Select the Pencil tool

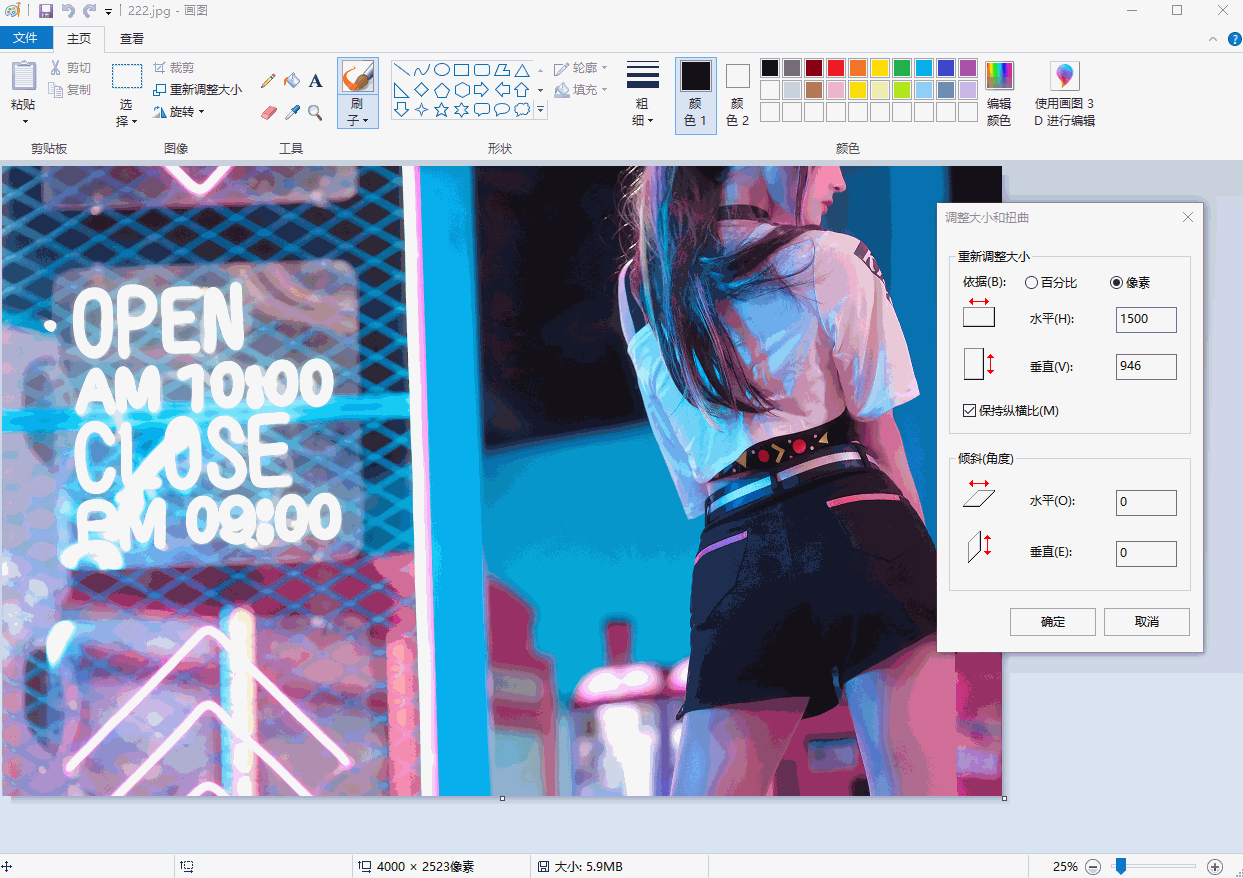click(x=268, y=81)
